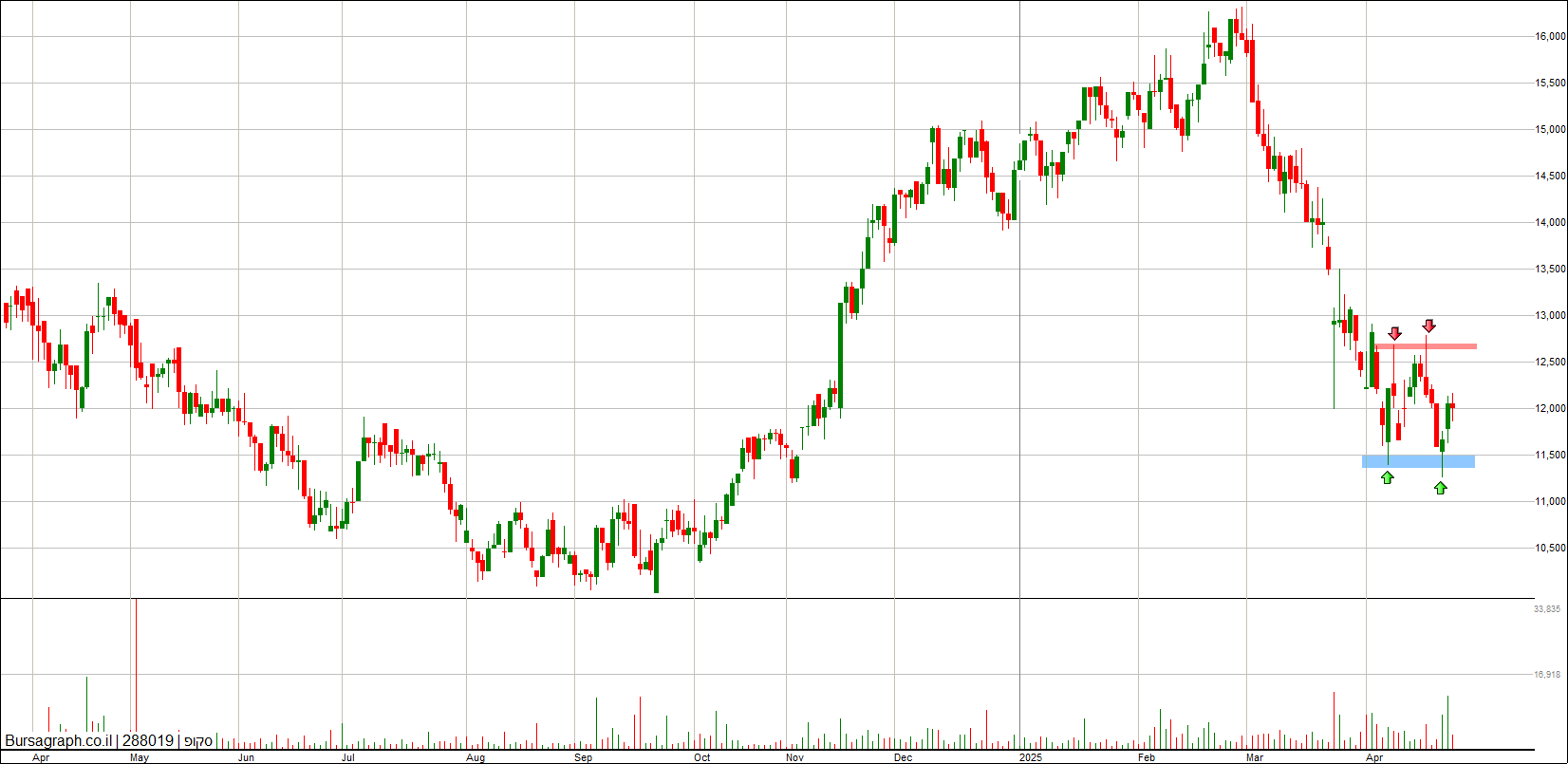The height and width of the screenshot is (764, 1568).
Task: Click the Sep date axis label
Action: coord(584,758)
